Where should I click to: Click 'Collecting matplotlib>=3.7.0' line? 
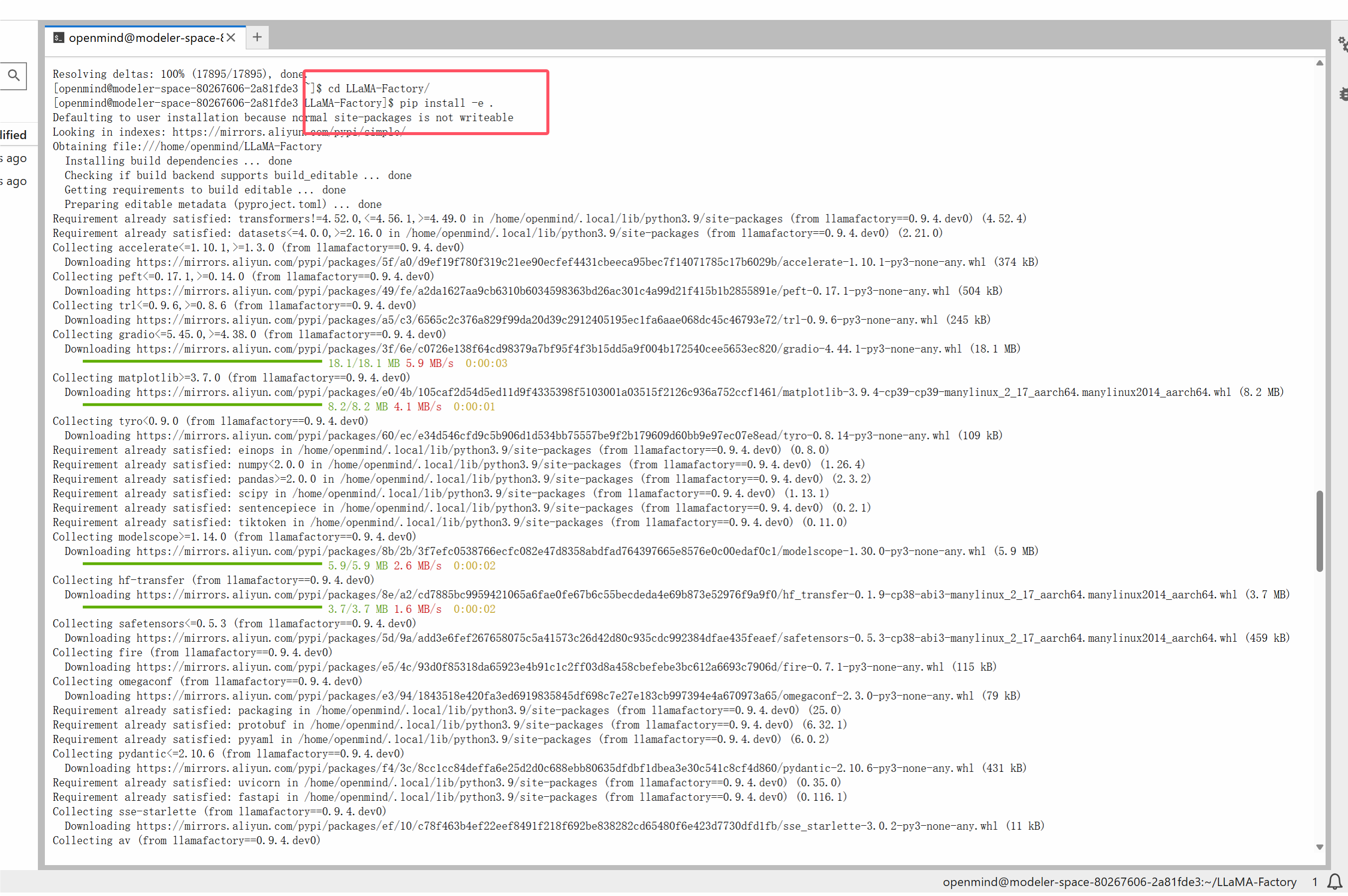pyautogui.click(x=231, y=378)
